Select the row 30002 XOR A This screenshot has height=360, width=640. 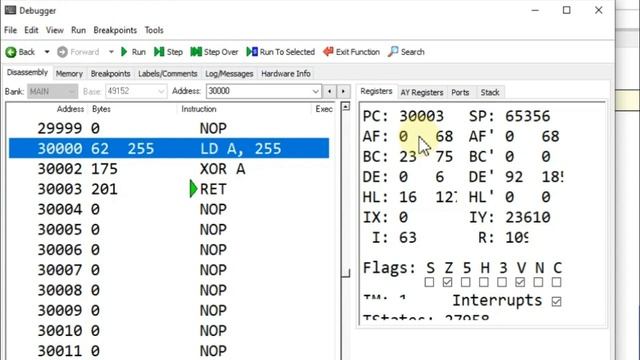click(169, 169)
